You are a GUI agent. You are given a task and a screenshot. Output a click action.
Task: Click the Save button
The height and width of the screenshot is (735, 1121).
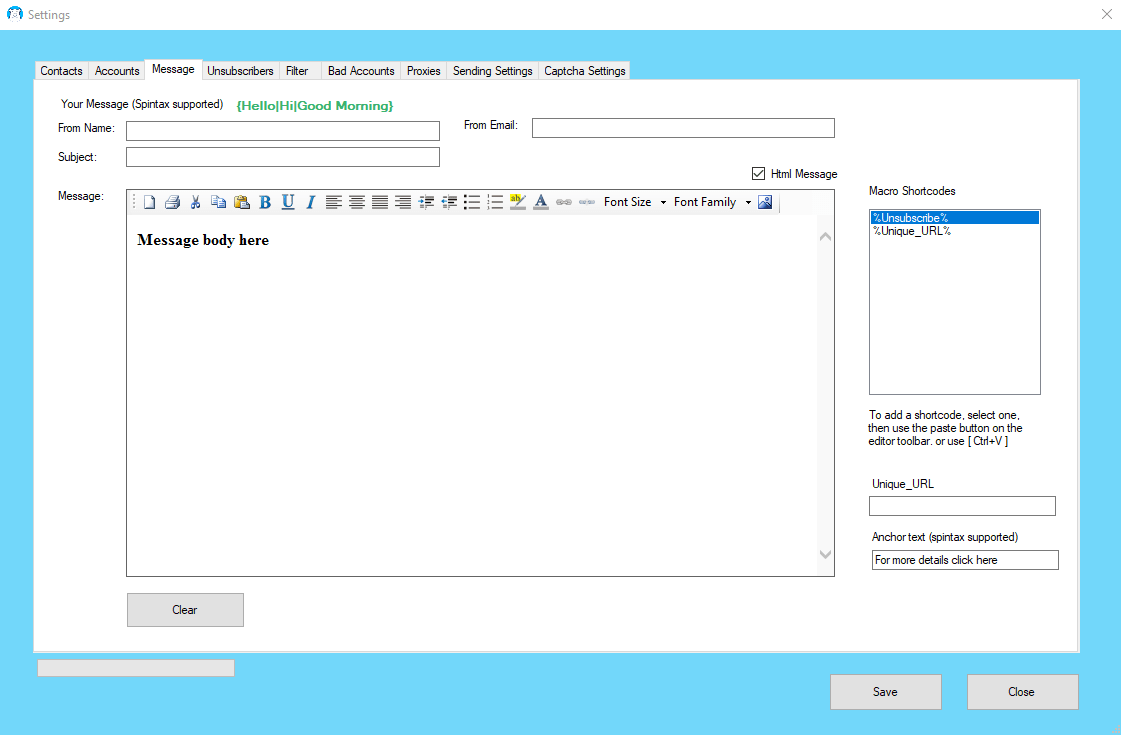coord(885,692)
